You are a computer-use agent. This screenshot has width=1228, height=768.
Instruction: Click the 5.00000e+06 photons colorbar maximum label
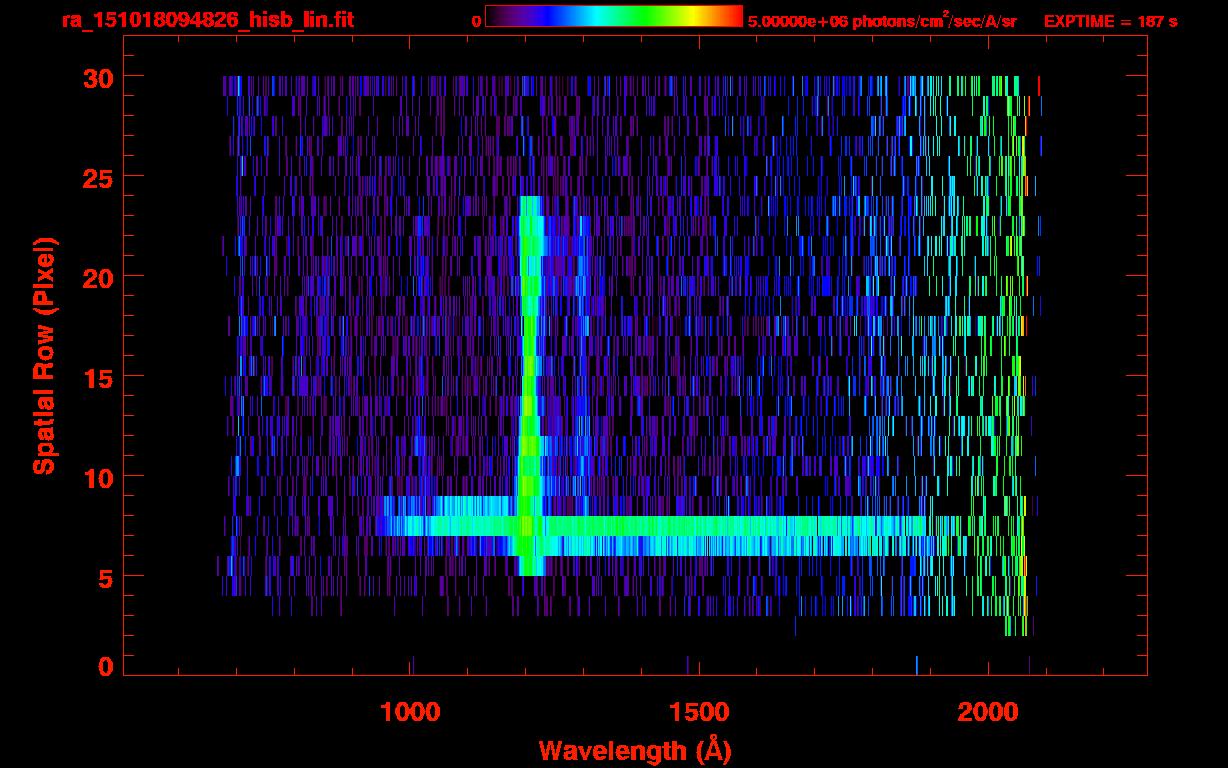point(882,20)
